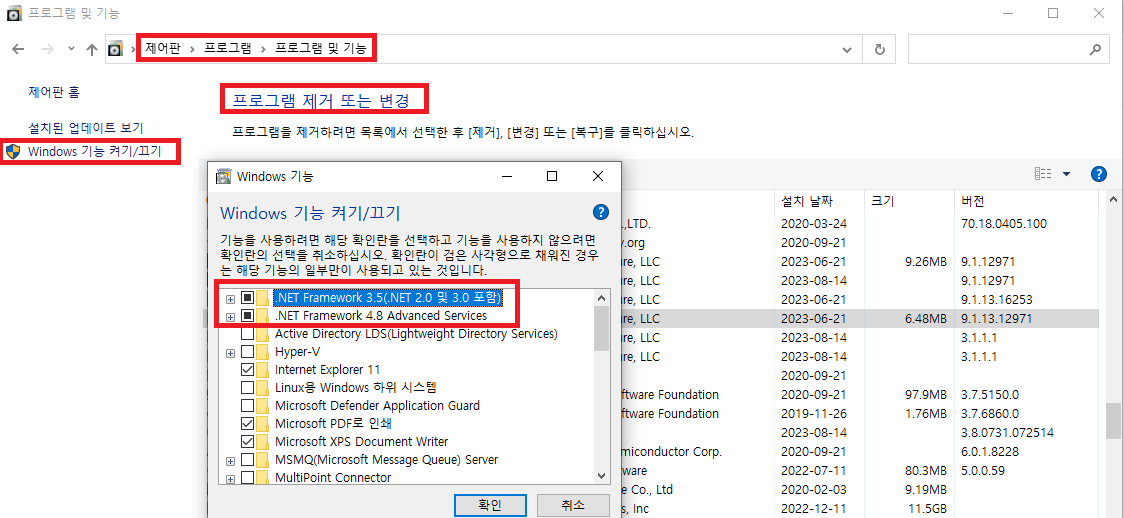The width and height of the screenshot is (1124, 518).
Task: Enable Active Directory LDS checkbox
Action: (247, 334)
